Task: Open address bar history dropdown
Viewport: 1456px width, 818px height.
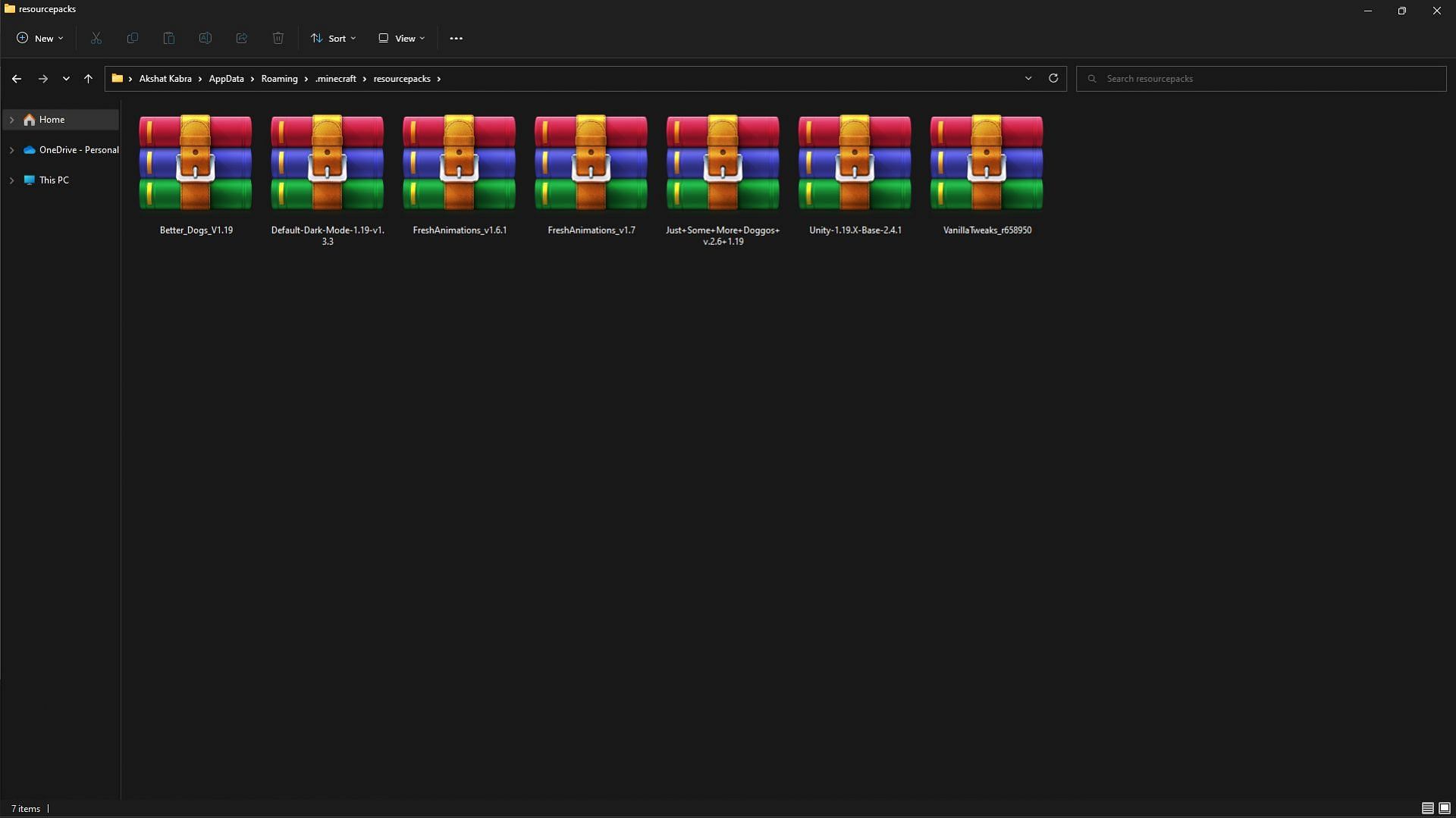Action: tap(1028, 78)
